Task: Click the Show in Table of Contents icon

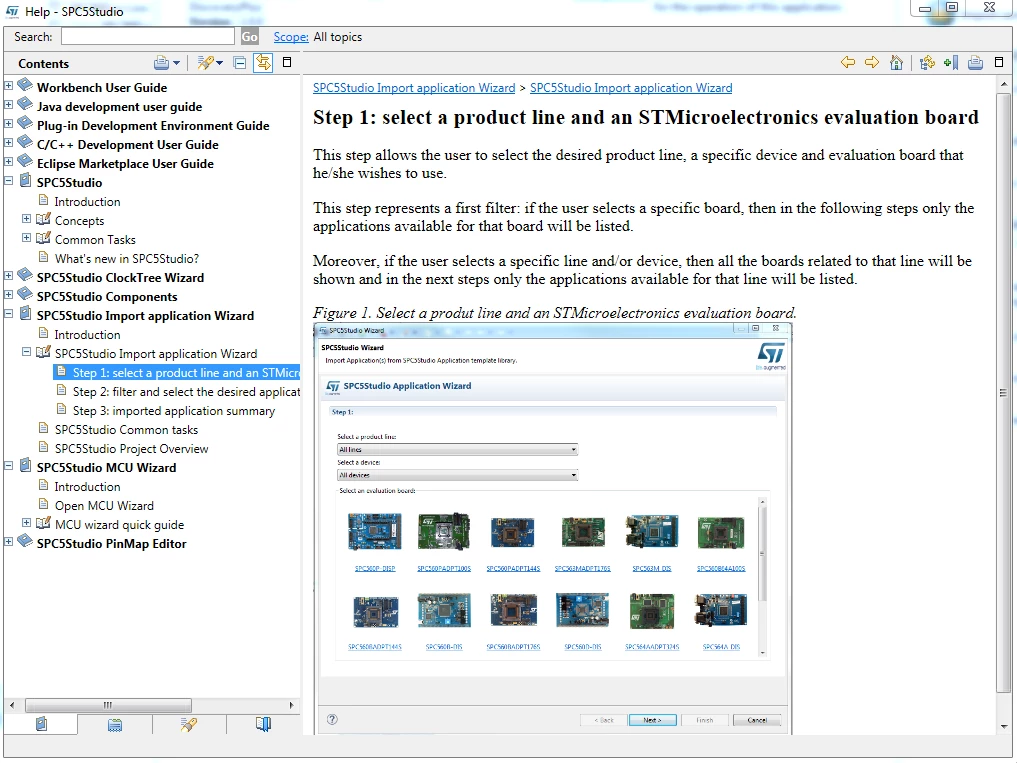Action: tap(927, 62)
